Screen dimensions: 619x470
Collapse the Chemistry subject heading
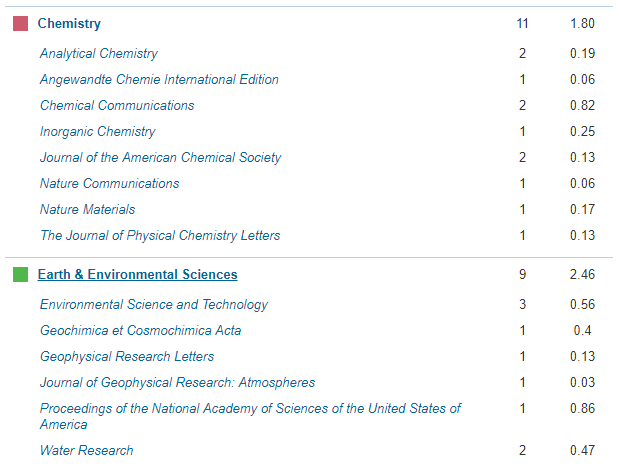pyautogui.click(x=69, y=23)
